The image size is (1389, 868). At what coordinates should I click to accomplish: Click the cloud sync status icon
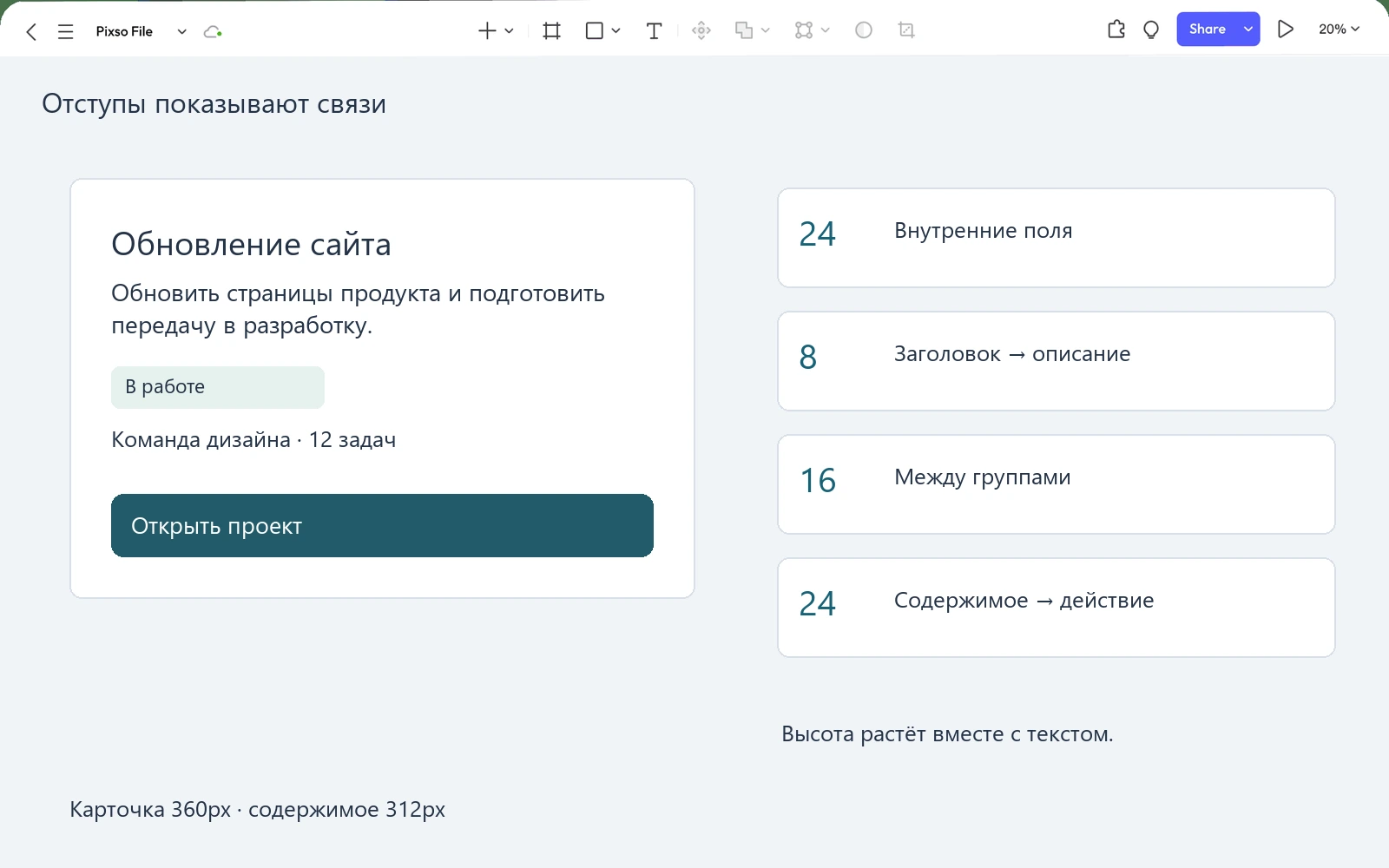point(213,32)
